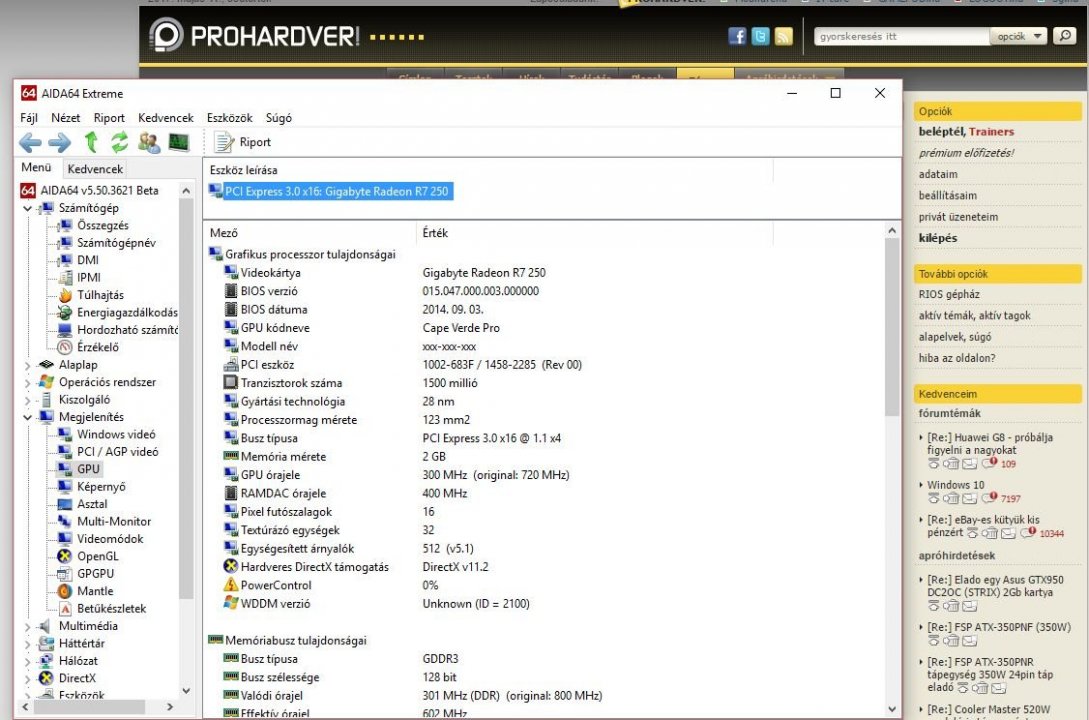The height and width of the screenshot is (720, 1089).
Task: Open the Riport menu
Action: point(109,117)
